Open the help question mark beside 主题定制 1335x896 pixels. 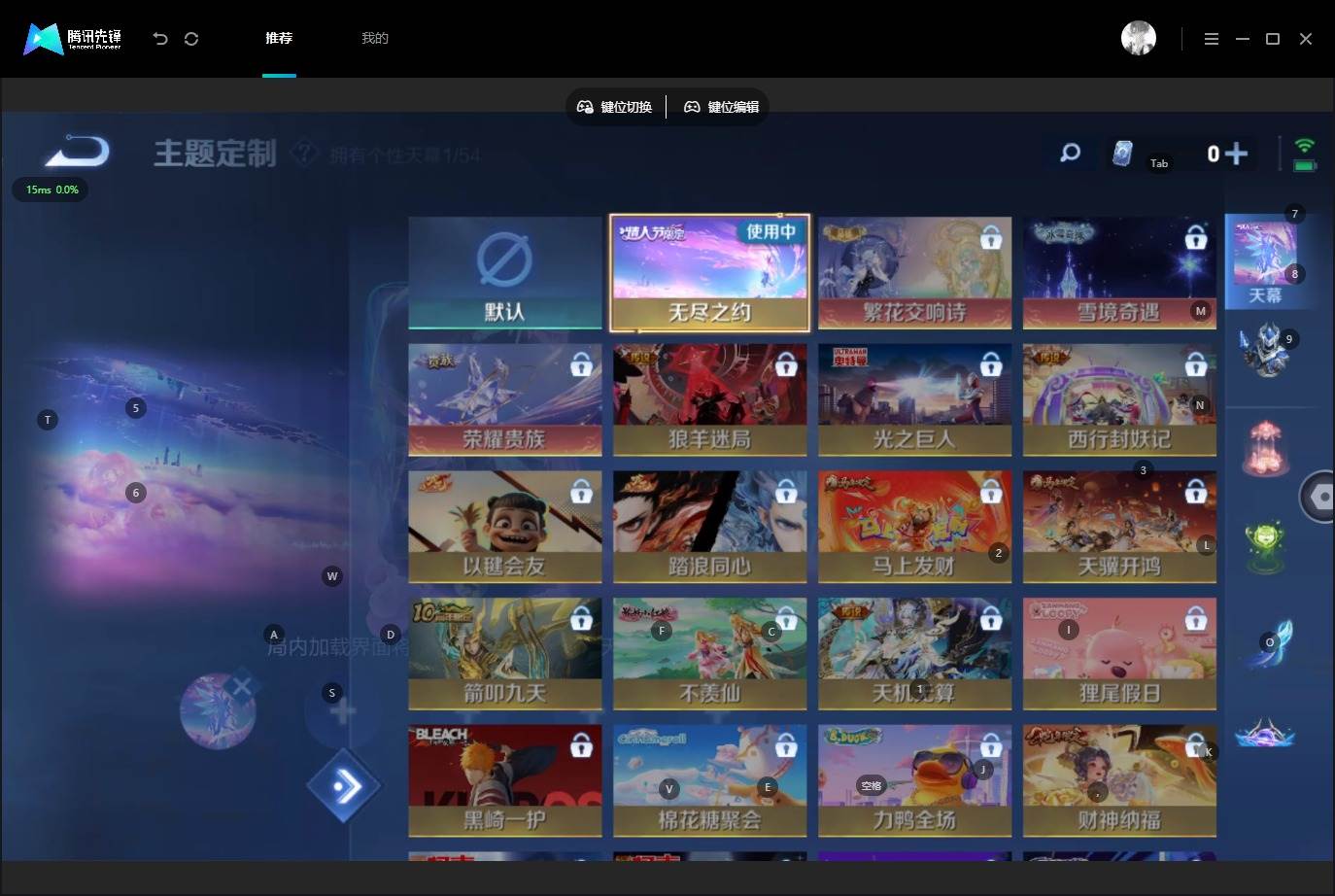(305, 154)
